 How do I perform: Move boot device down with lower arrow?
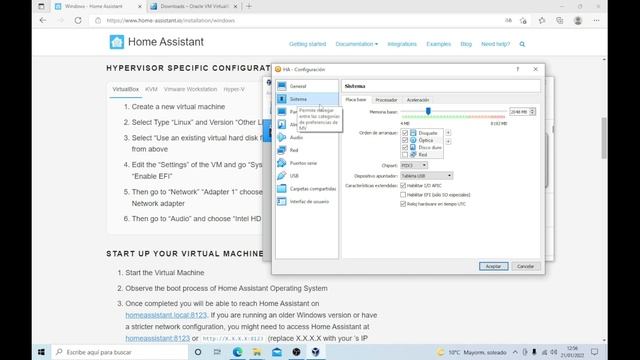(x=448, y=142)
